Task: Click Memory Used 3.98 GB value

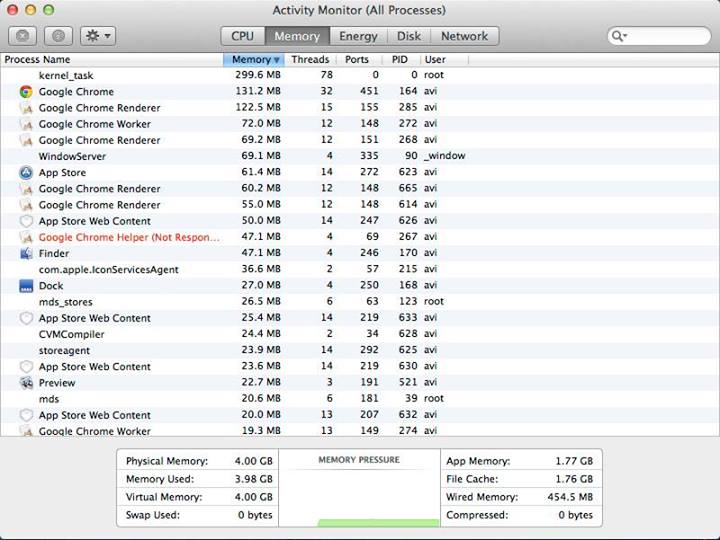Action: [x=253, y=479]
